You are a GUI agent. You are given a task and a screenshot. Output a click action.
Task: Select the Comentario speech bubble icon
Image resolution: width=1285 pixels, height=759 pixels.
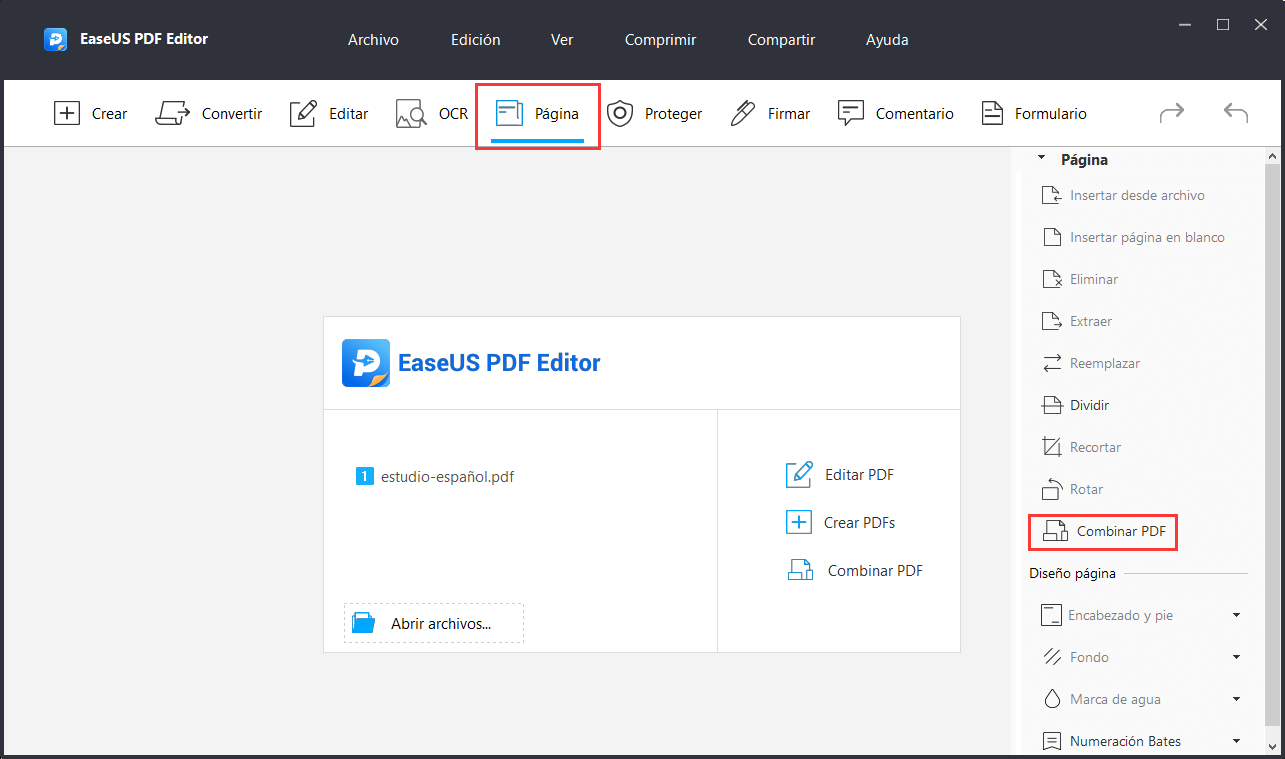(851, 113)
